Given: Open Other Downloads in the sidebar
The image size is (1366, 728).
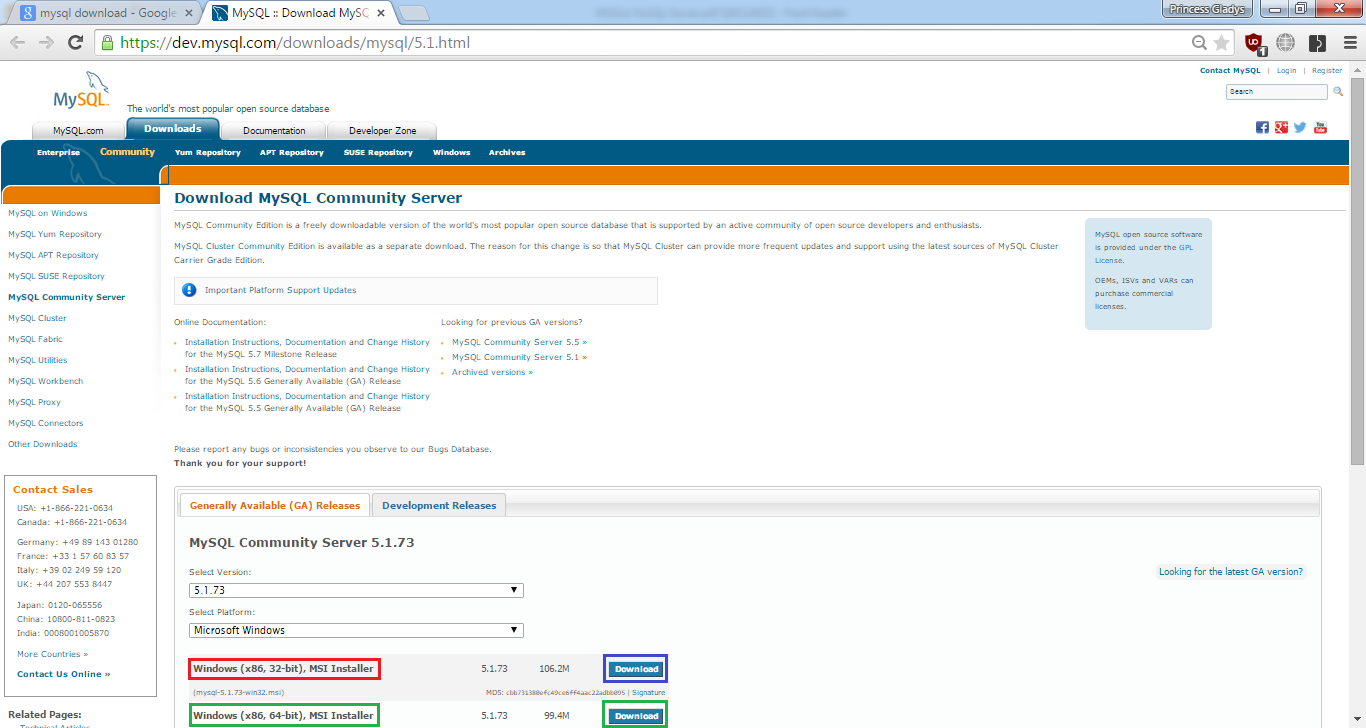Looking at the screenshot, I should 42,444.
